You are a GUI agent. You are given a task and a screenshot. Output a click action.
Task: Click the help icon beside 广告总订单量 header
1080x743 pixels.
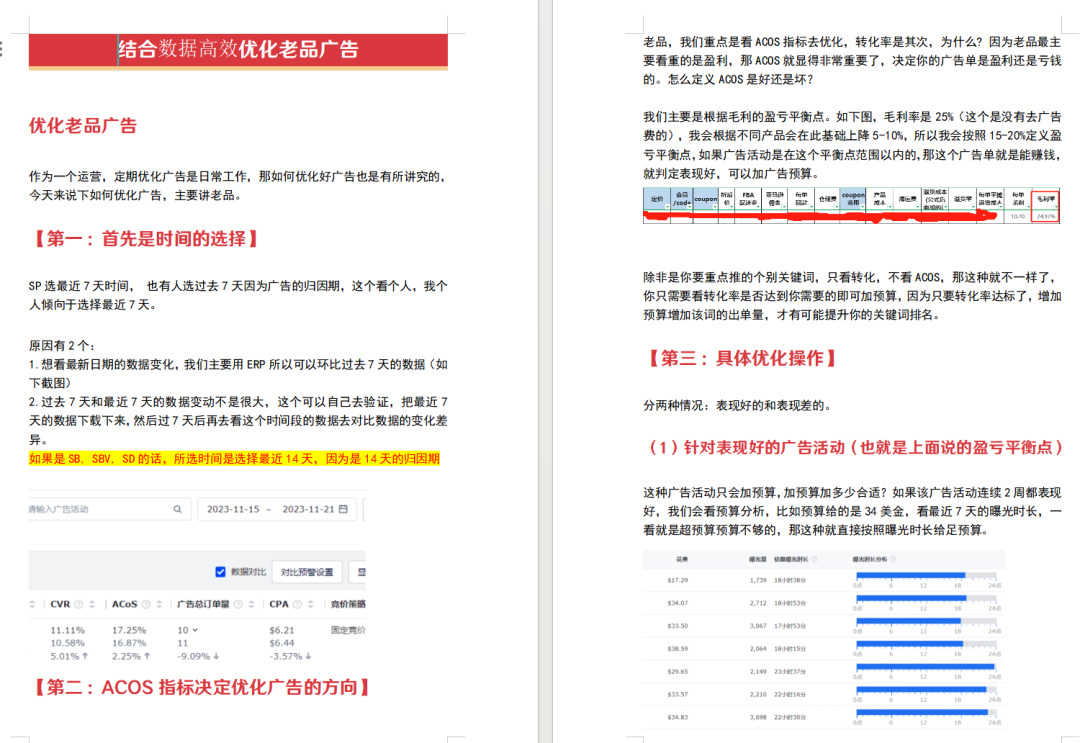(240, 604)
